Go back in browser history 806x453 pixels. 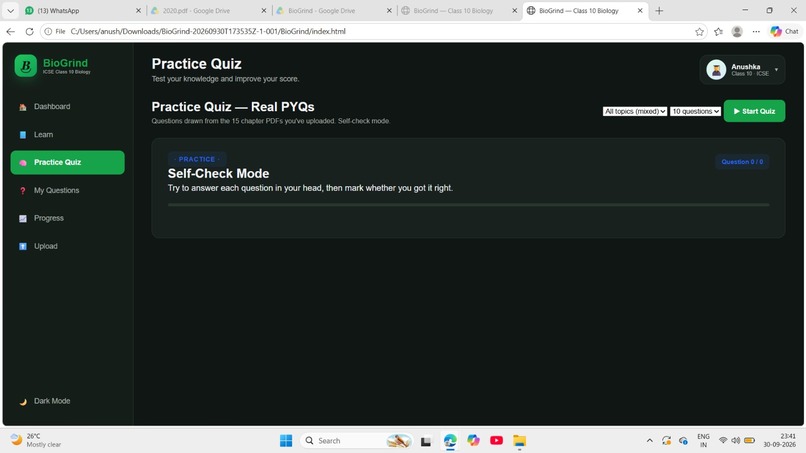click(x=11, y=31)
